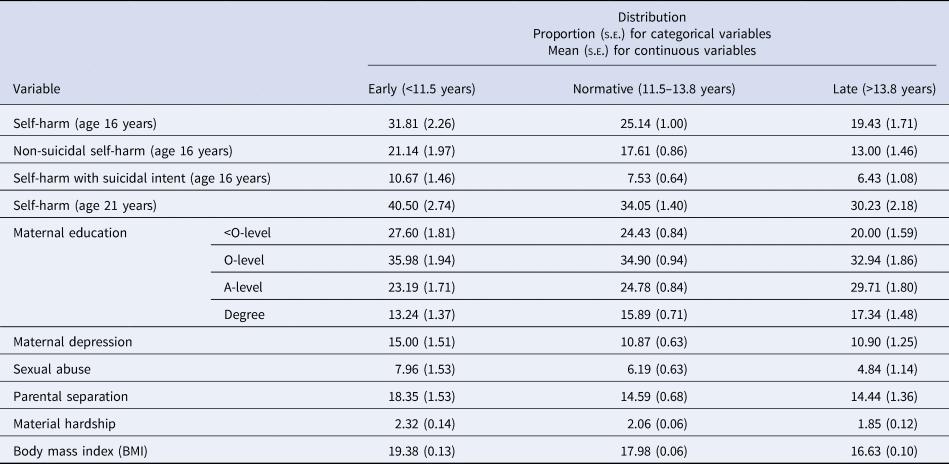Select the 'Self-harm (age 16 years)' row label
Image resolution: width=949 pixels, height=464 pixels.
coord(85,124)
